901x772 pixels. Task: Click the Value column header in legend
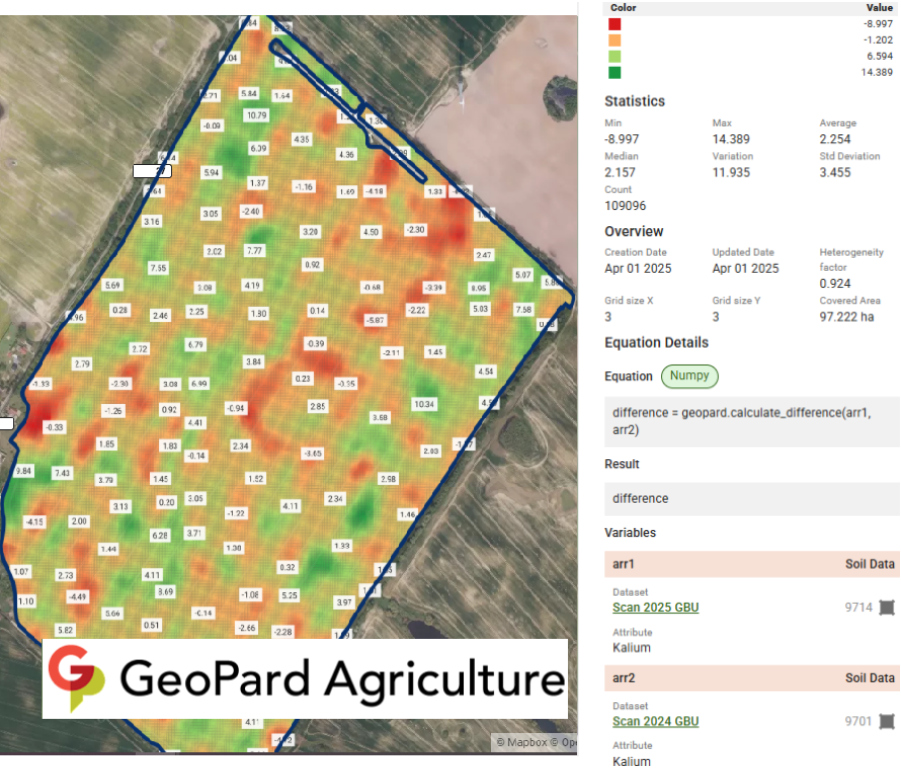(879, 7)
